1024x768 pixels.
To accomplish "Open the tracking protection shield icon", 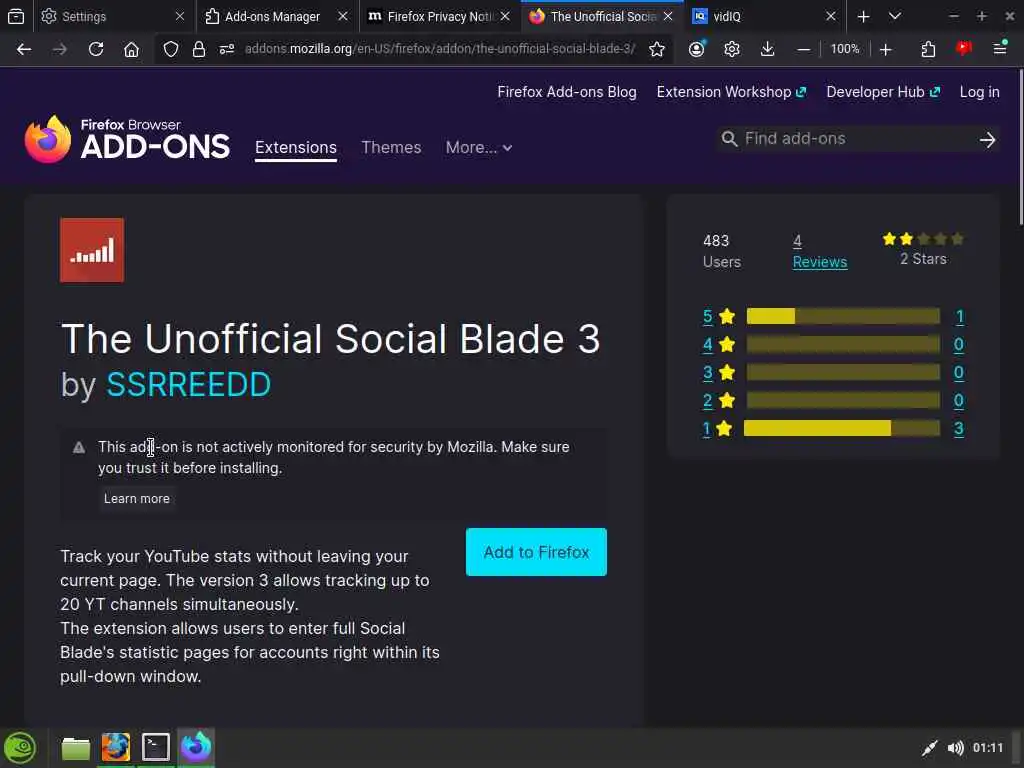I will (170, 49).
